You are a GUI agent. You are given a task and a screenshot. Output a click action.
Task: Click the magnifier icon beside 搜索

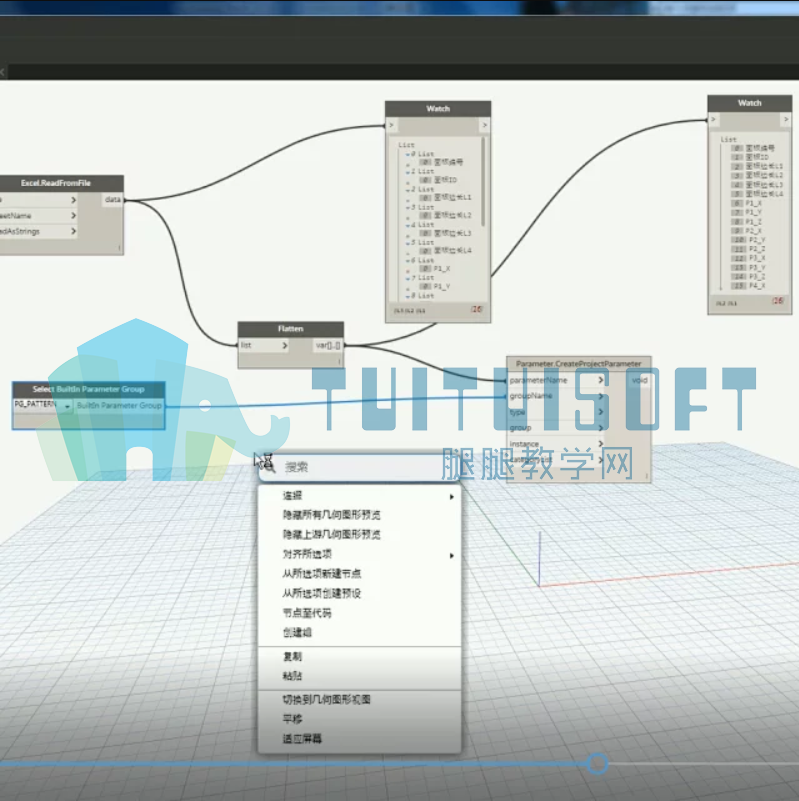point(268,465)
